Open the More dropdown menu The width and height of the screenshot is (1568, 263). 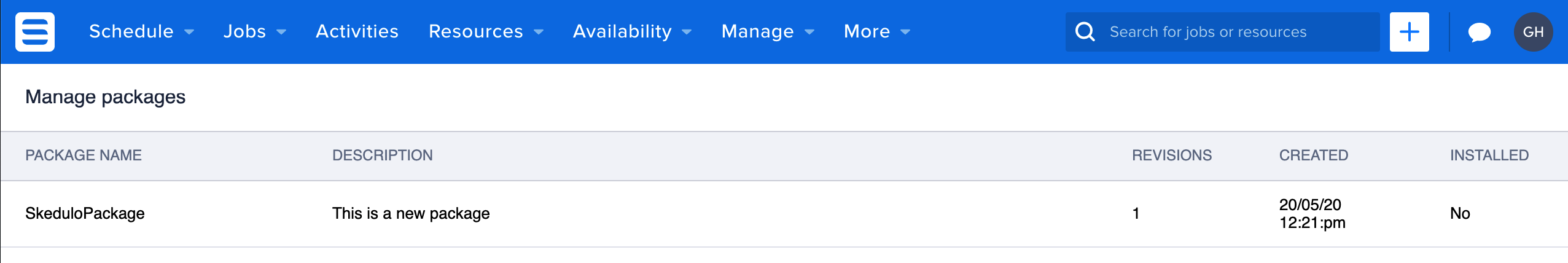pyautogui.click(x=876, y=32)
